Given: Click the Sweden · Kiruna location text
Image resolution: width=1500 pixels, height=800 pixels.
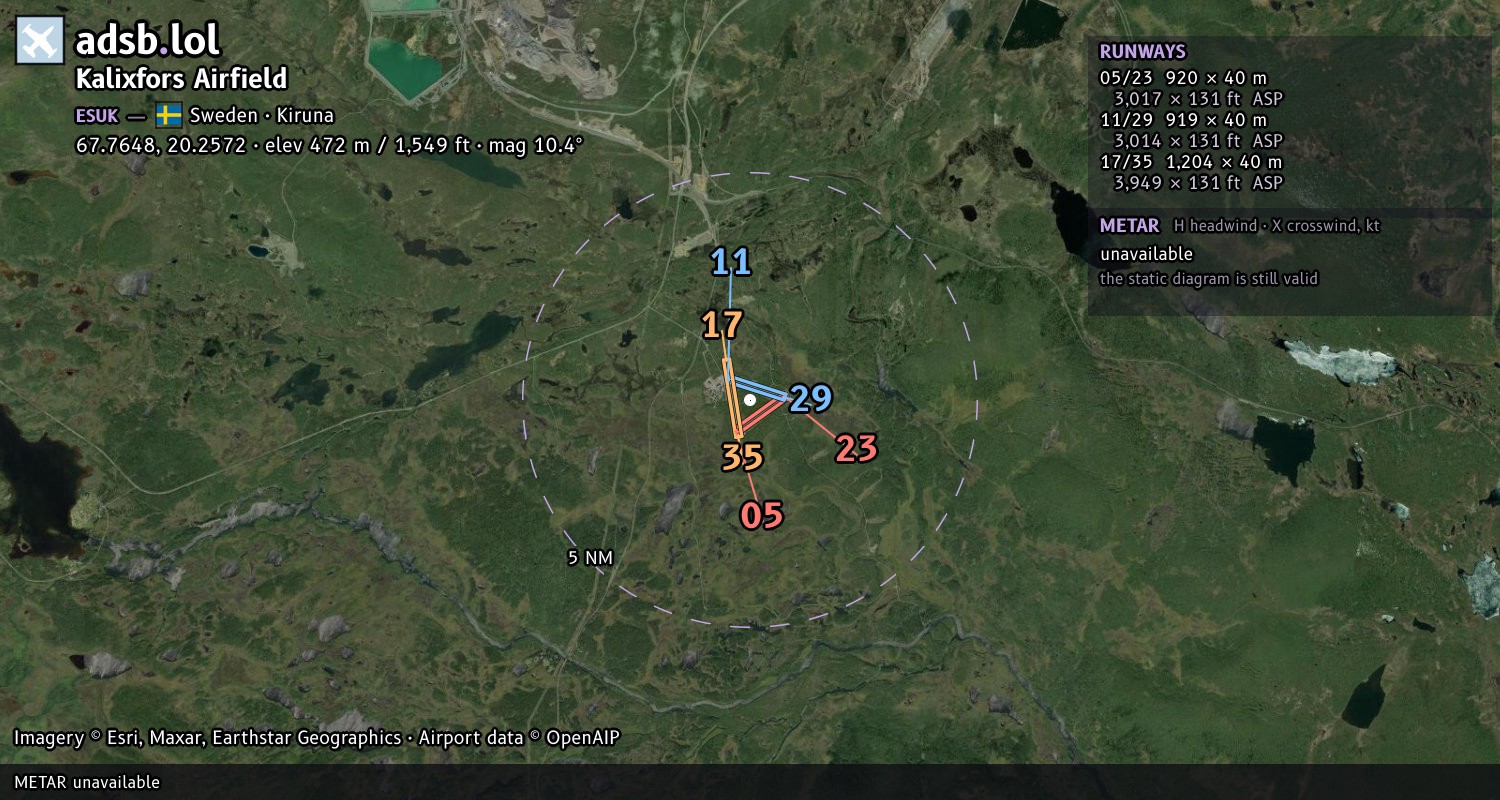Looking at the screenshot, I should [262, 115].
